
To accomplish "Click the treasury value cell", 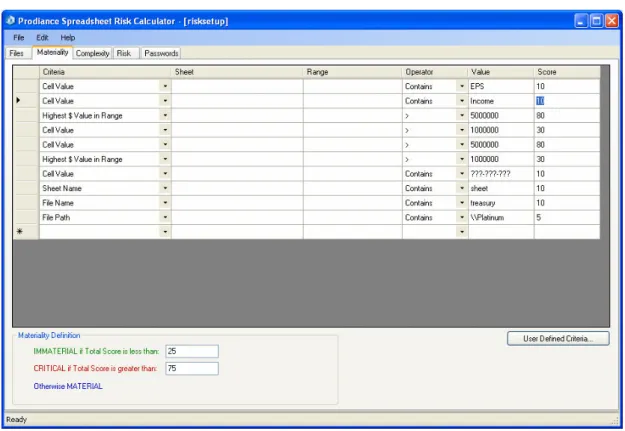I will pyautogui.click(x=501, y=203).
